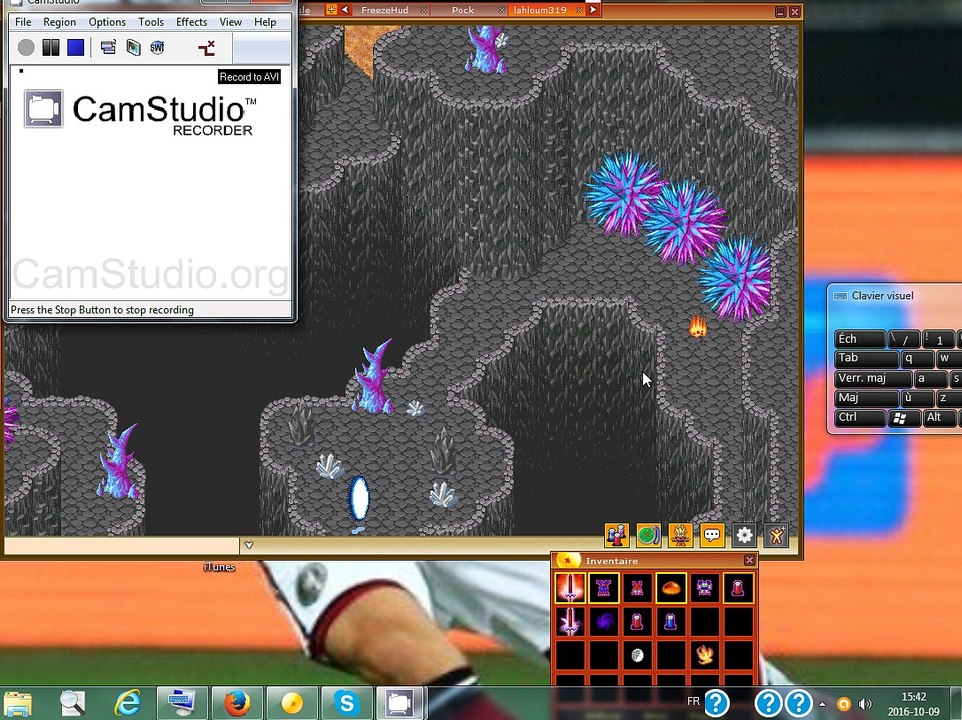
Task: Close the FreezeHud tab with its x
Action: (x=423, y=10)
